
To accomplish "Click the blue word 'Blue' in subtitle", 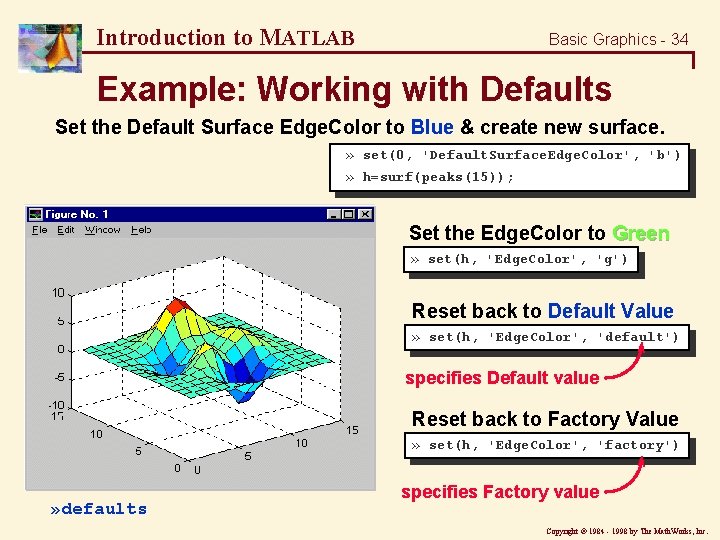I will pos(432,127).
